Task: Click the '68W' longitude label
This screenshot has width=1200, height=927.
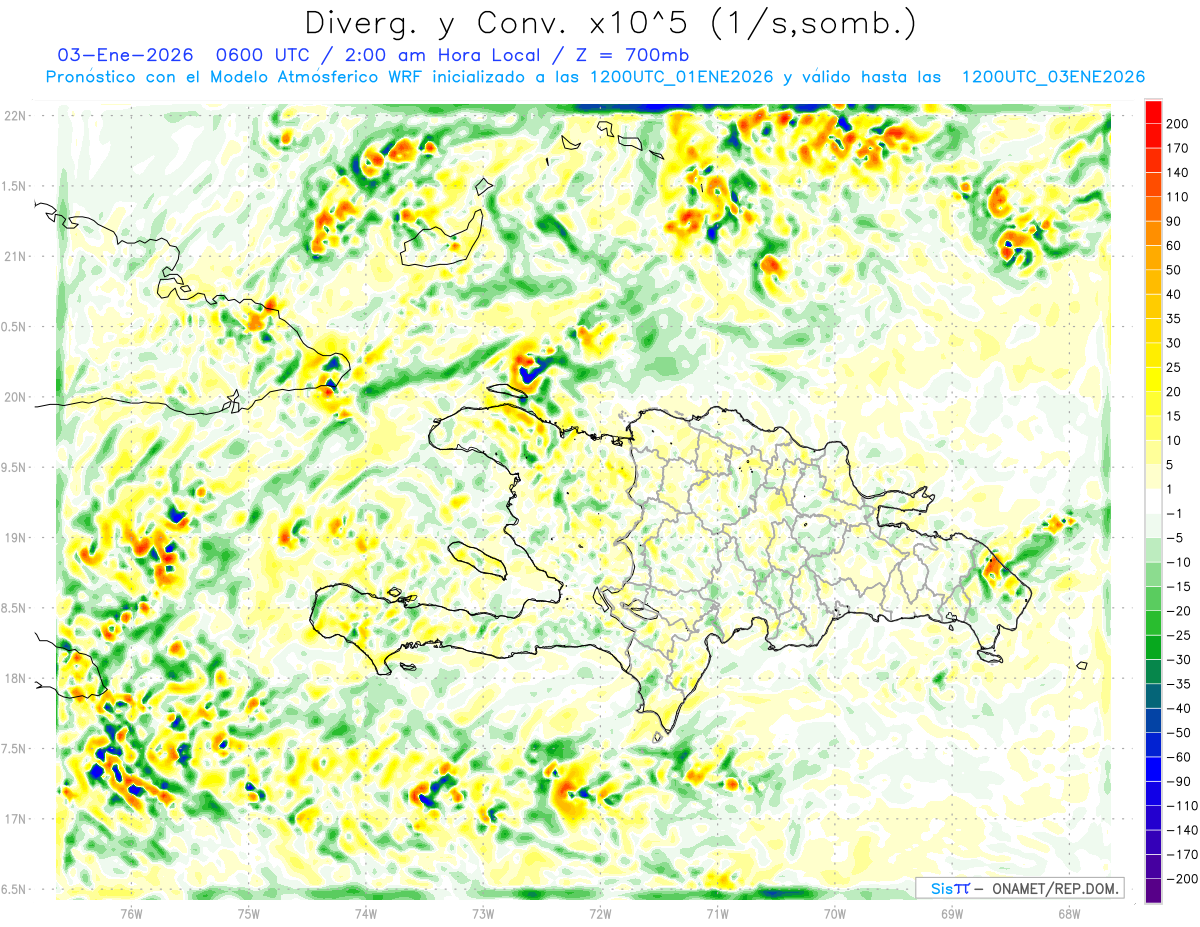Action: pyautogui.click(x=1069, y=913)
